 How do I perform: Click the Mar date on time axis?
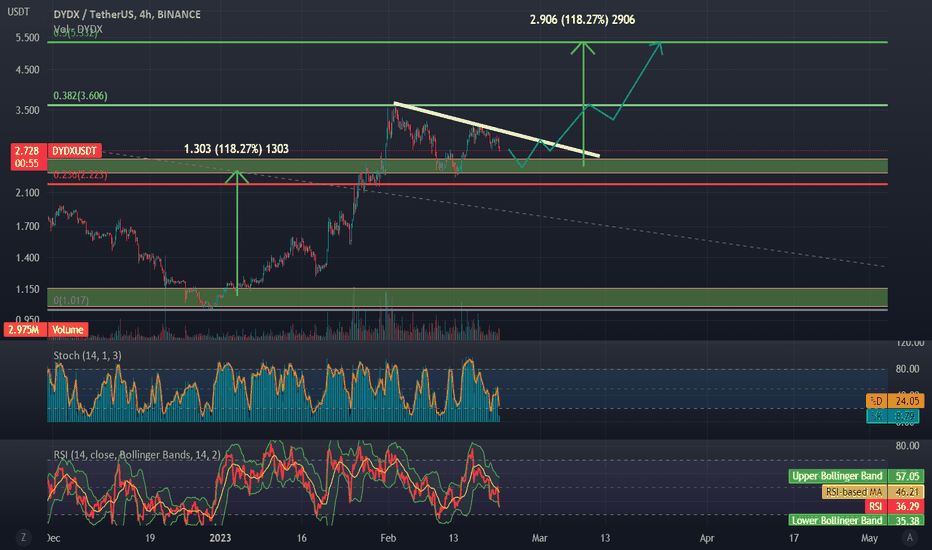coord(539,538)
